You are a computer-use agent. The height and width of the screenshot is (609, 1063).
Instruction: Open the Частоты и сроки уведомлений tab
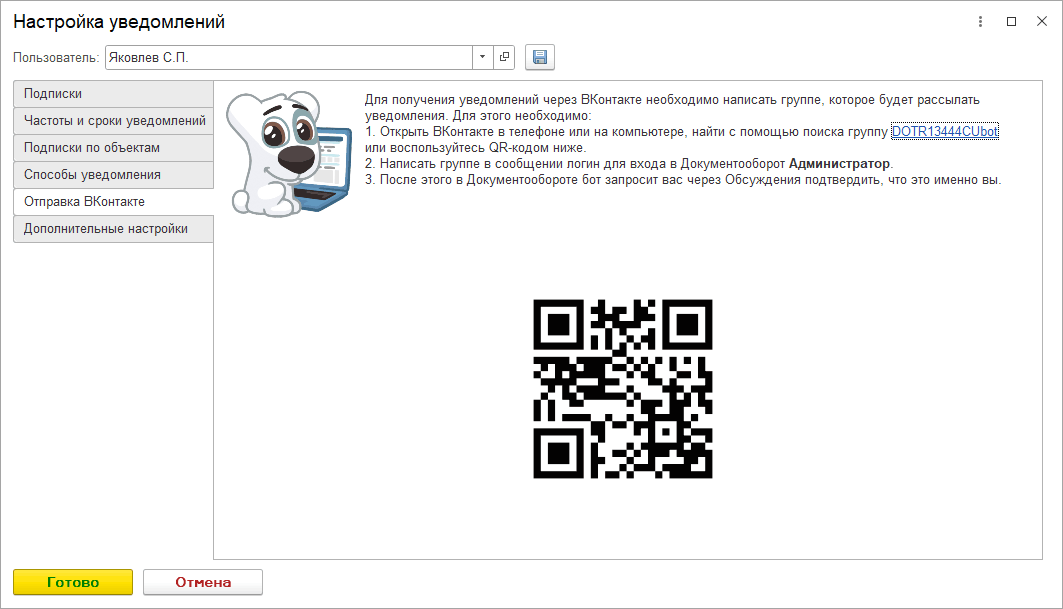(x=113, y=121)
